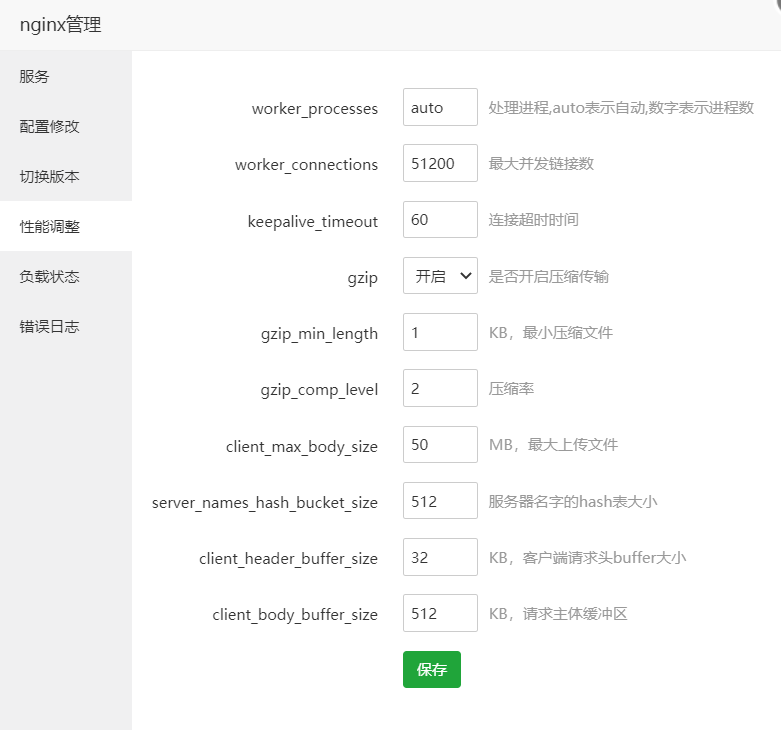
Task: Click the keepalive_timeout label
Action: [313, 221]
